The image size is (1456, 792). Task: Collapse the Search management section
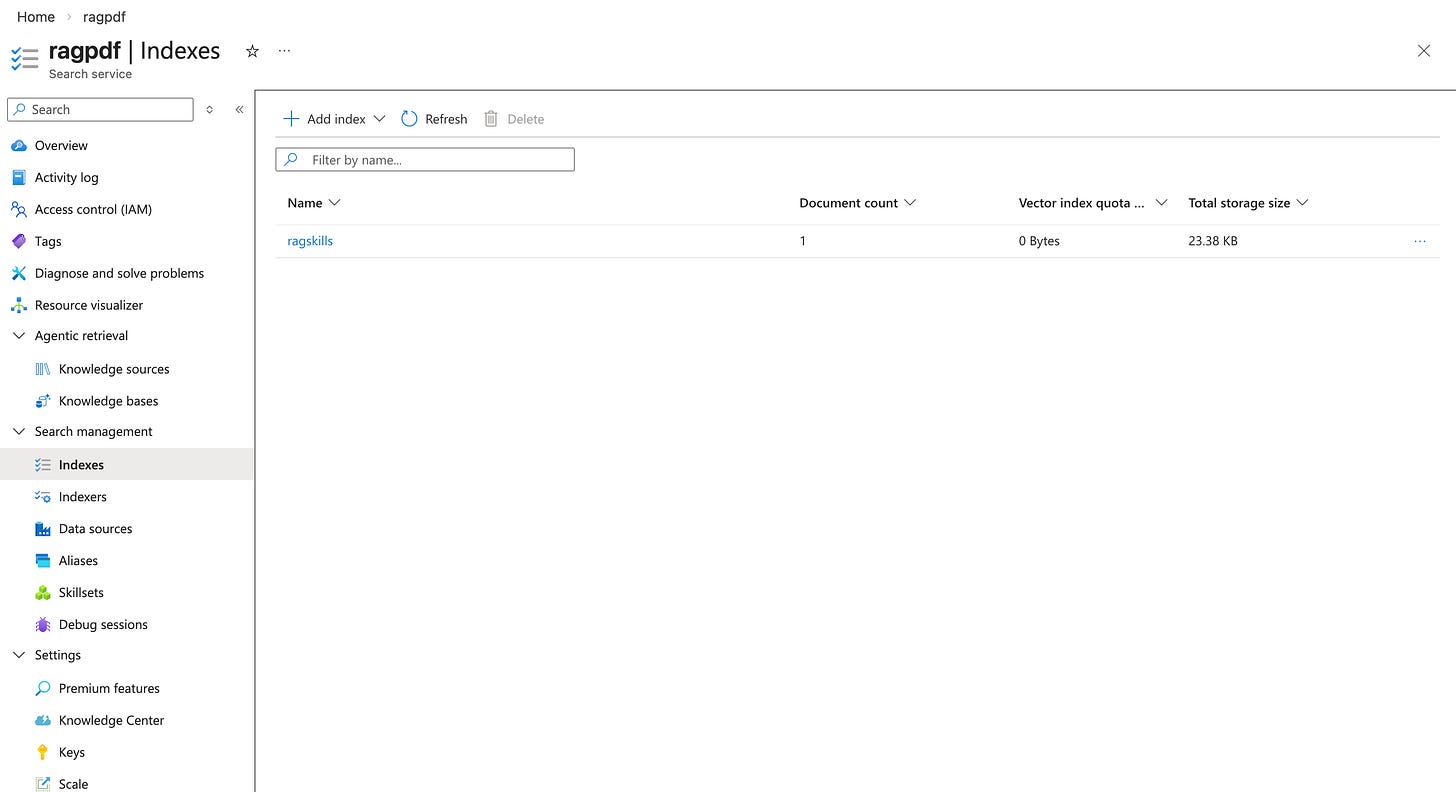click(x=18, y=432)
